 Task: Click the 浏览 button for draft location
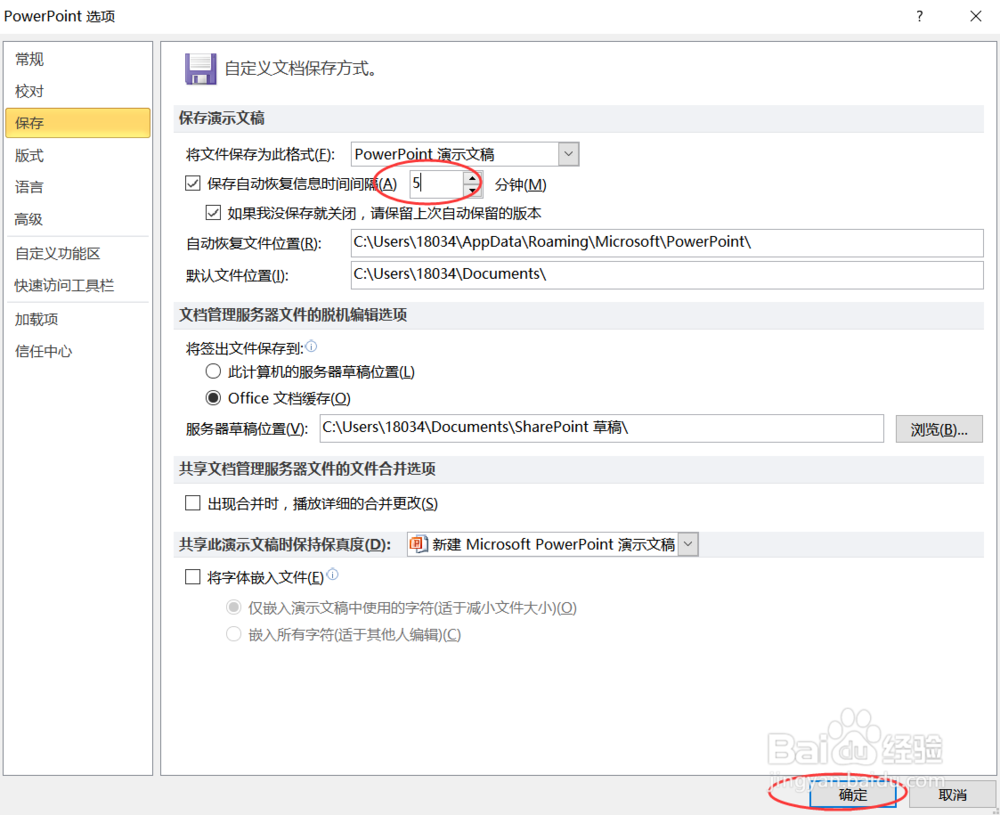(x=939, y=429)
